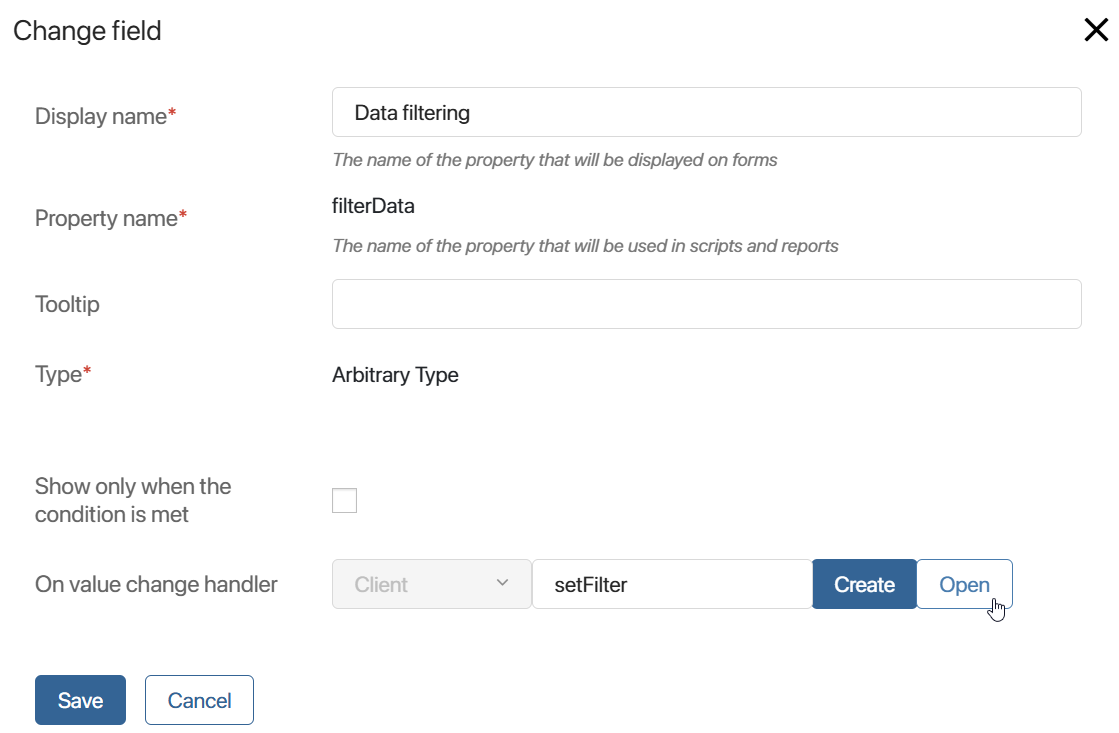
Task: Click the 'Show only when the condition is met' label
Action: pos(133,500)
